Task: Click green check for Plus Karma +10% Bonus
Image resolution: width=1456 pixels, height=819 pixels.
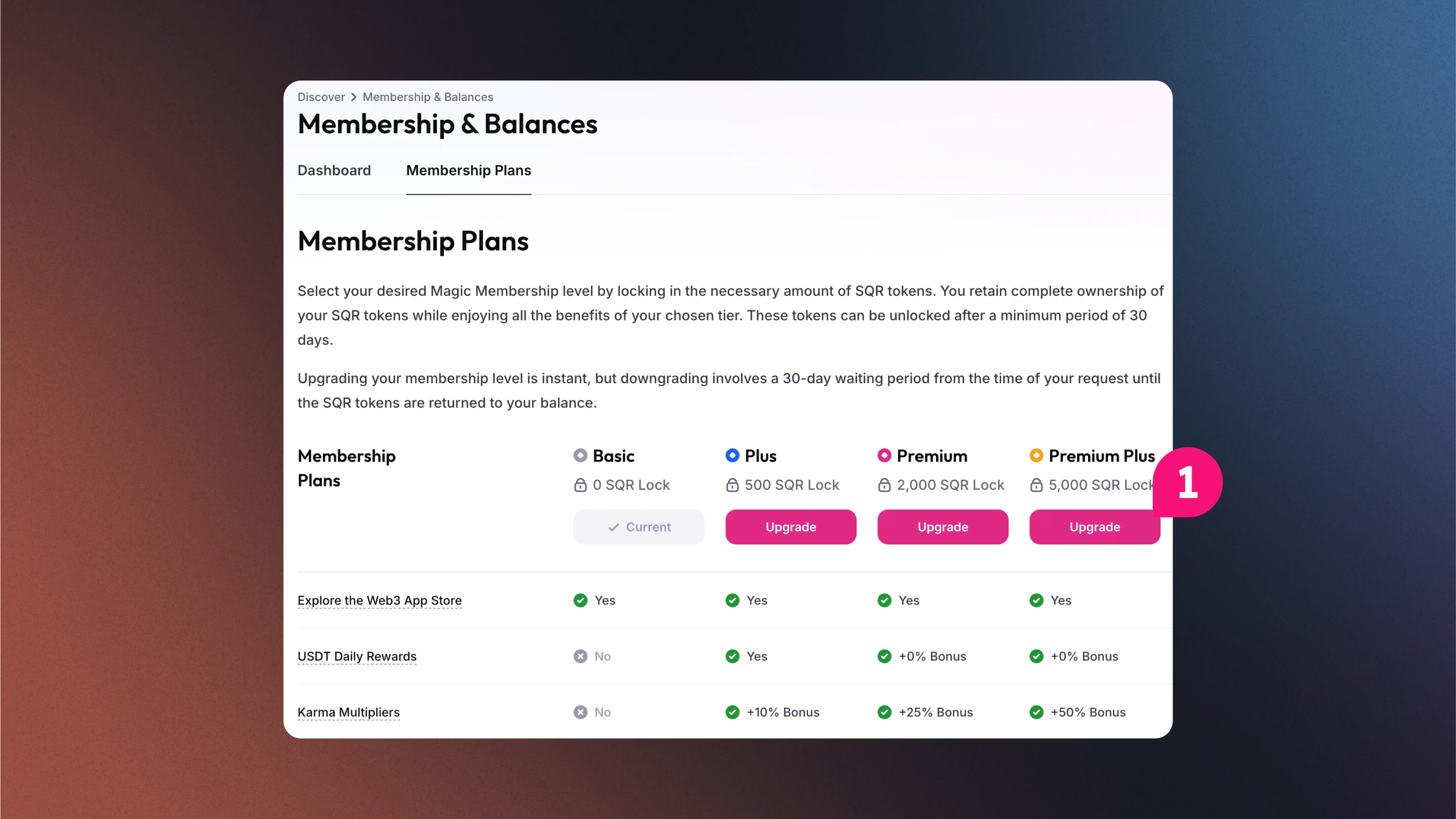Action: (732, 712)
